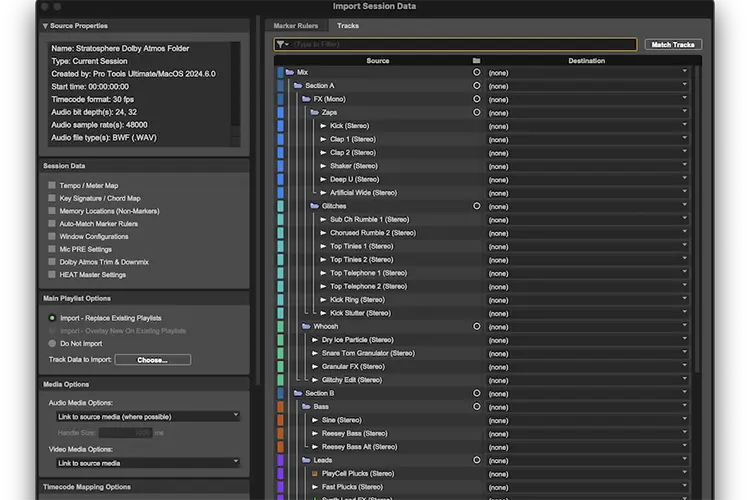
Task: Click the Bass folder icon
Action: click(x=306, y=407)
